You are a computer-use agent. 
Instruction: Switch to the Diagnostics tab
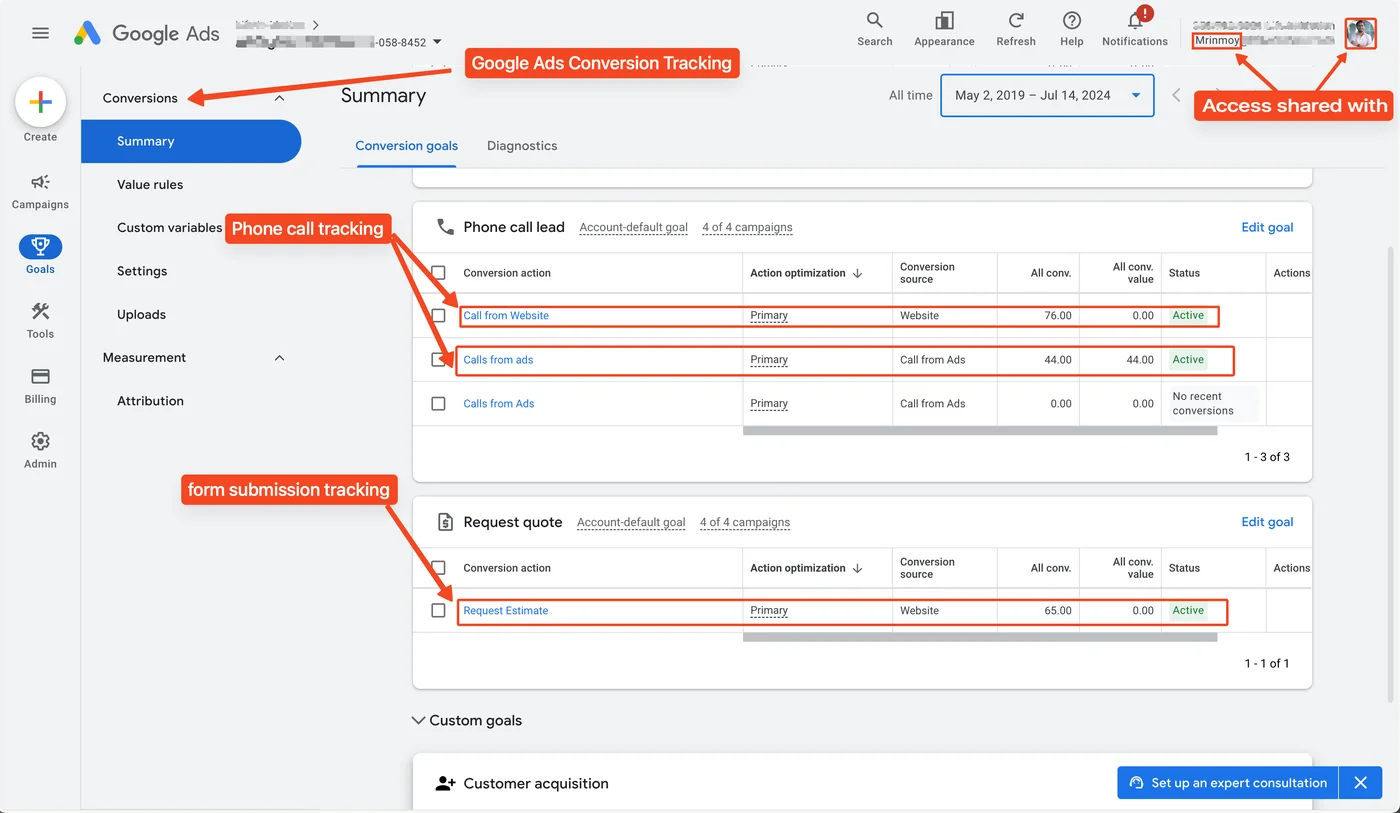click(x=521, y=146)
